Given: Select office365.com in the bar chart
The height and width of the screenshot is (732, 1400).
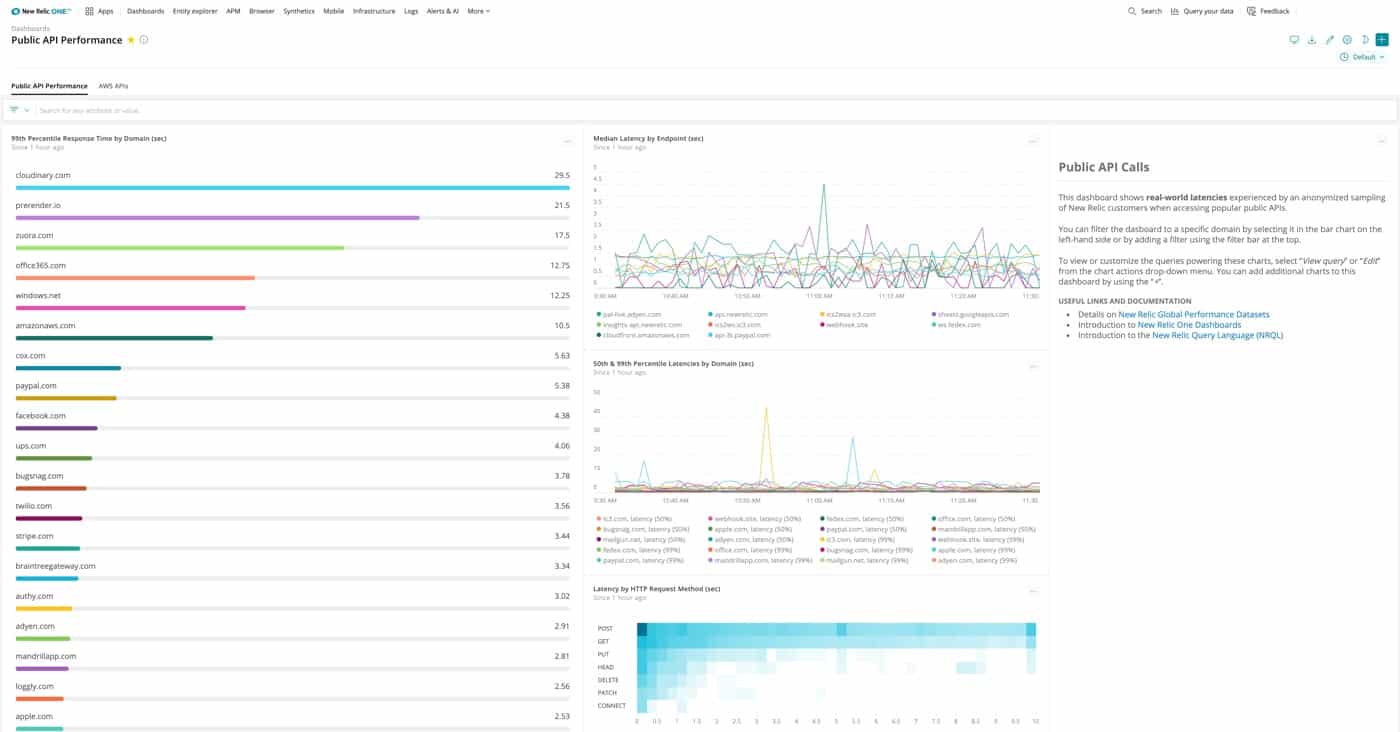Looking at the screenshot, I should pos(292,270).
